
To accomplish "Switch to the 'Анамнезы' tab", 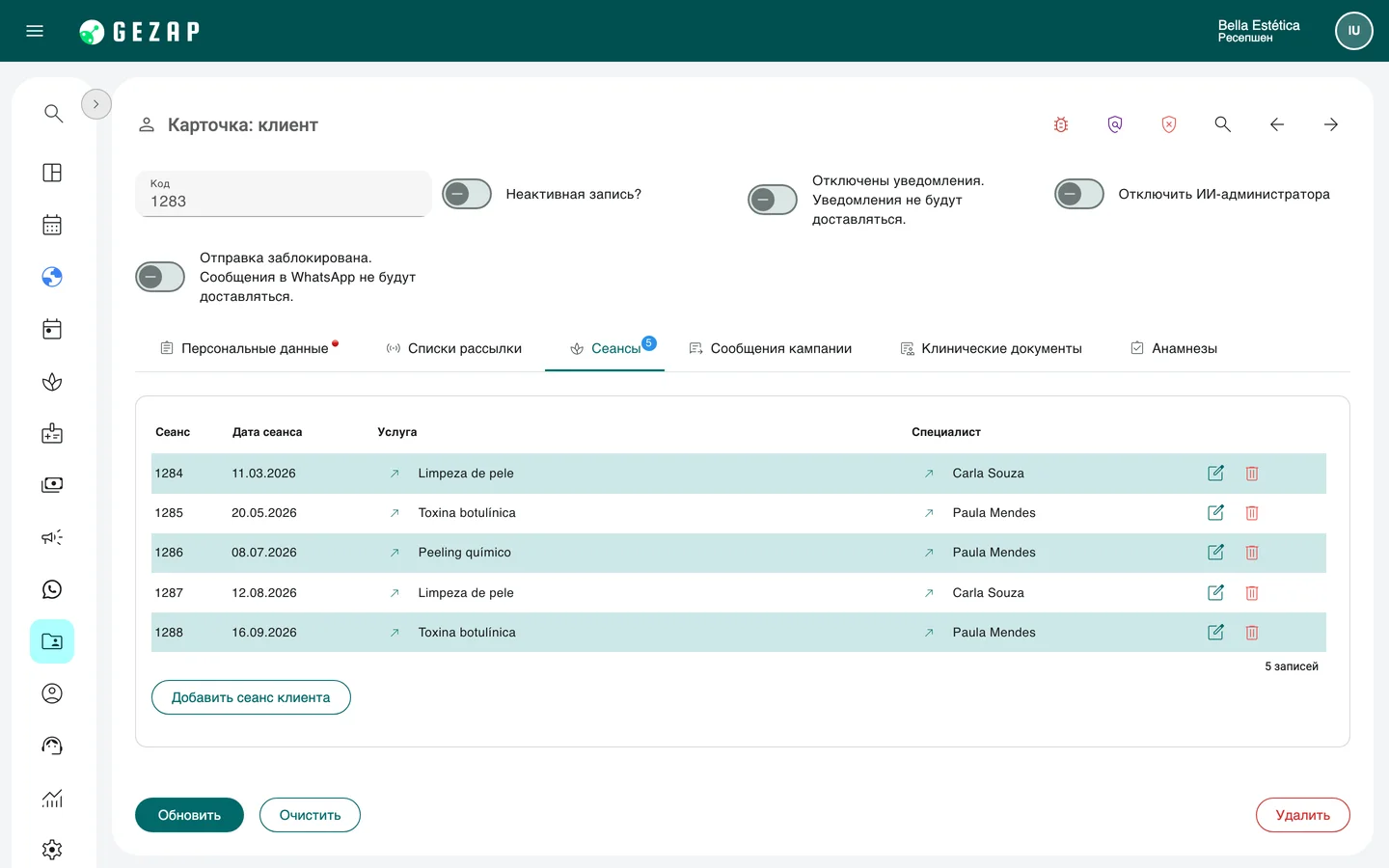I will (1174, 348).
